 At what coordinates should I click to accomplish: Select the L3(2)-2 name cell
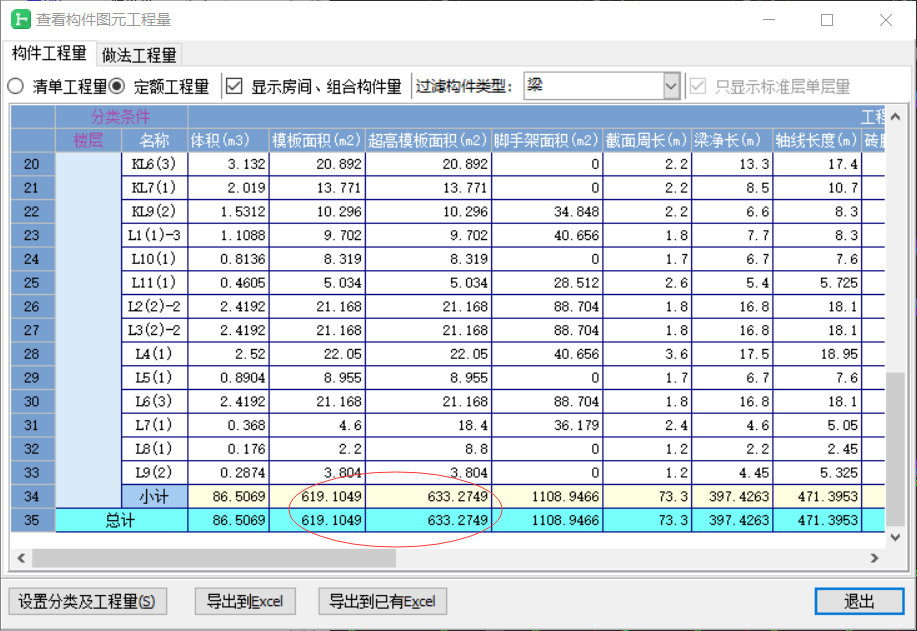point(154,330)
